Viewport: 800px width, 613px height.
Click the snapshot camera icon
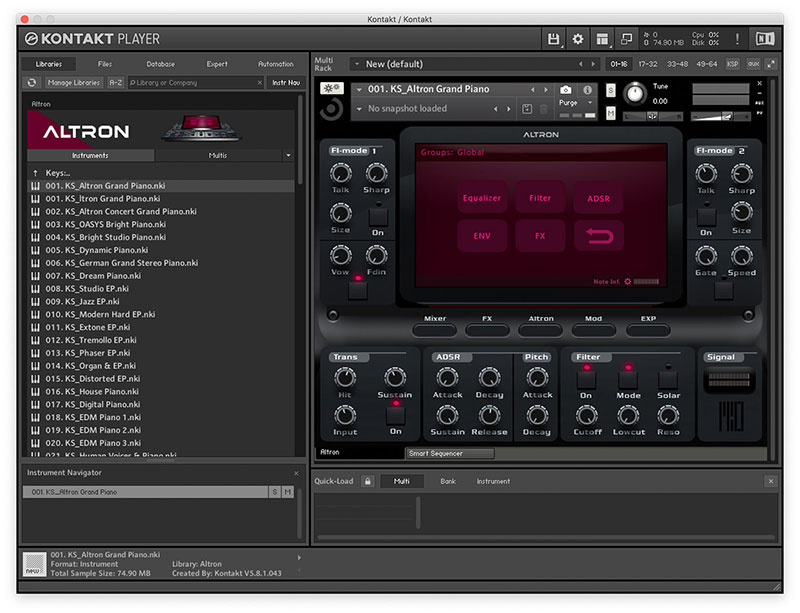(565, 90)
